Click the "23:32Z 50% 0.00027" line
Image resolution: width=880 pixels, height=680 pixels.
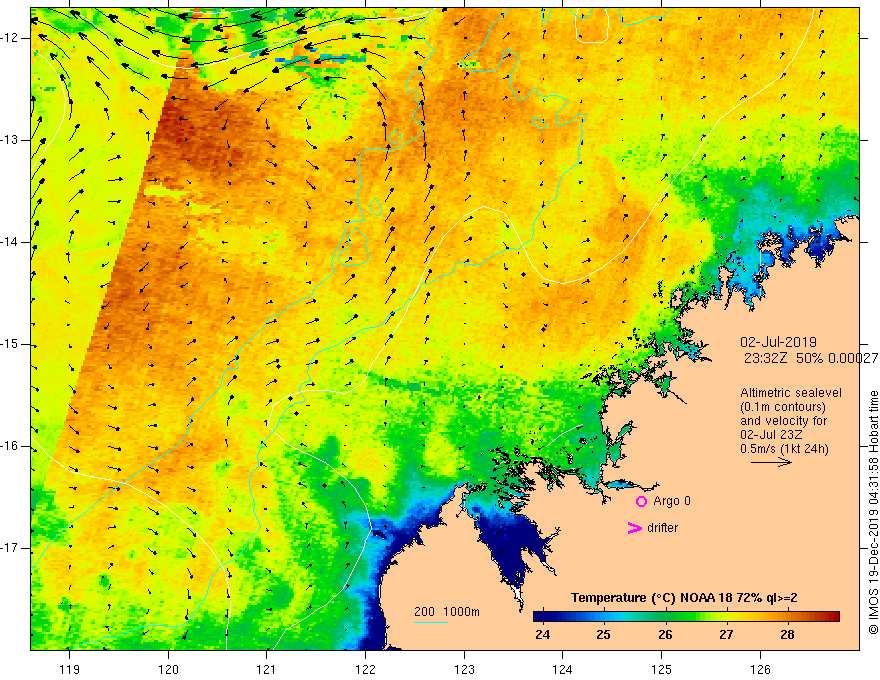click(x=811, y=359)
